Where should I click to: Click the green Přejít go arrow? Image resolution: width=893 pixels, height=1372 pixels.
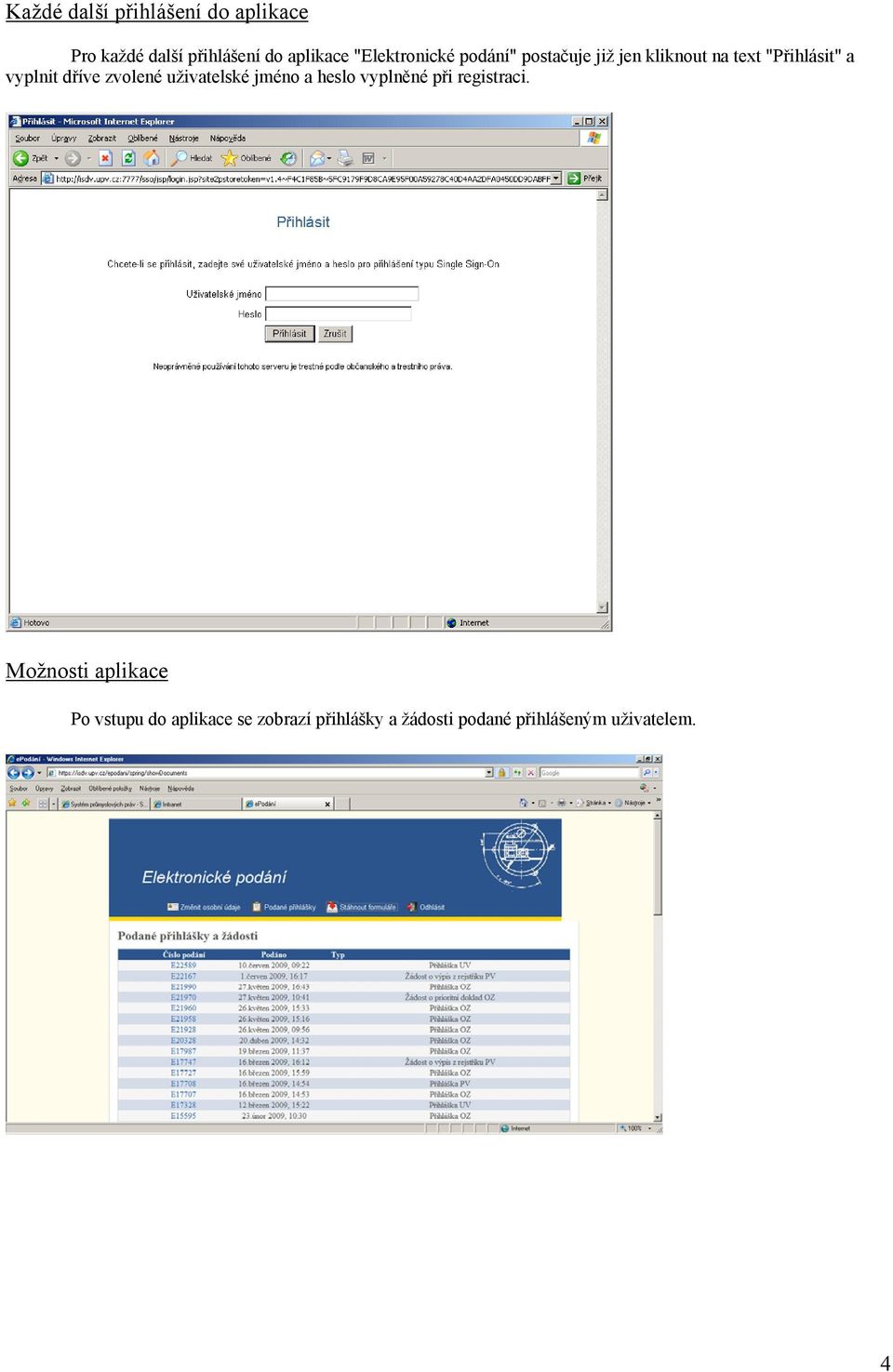pyautogui.click(x=574, y=179)
